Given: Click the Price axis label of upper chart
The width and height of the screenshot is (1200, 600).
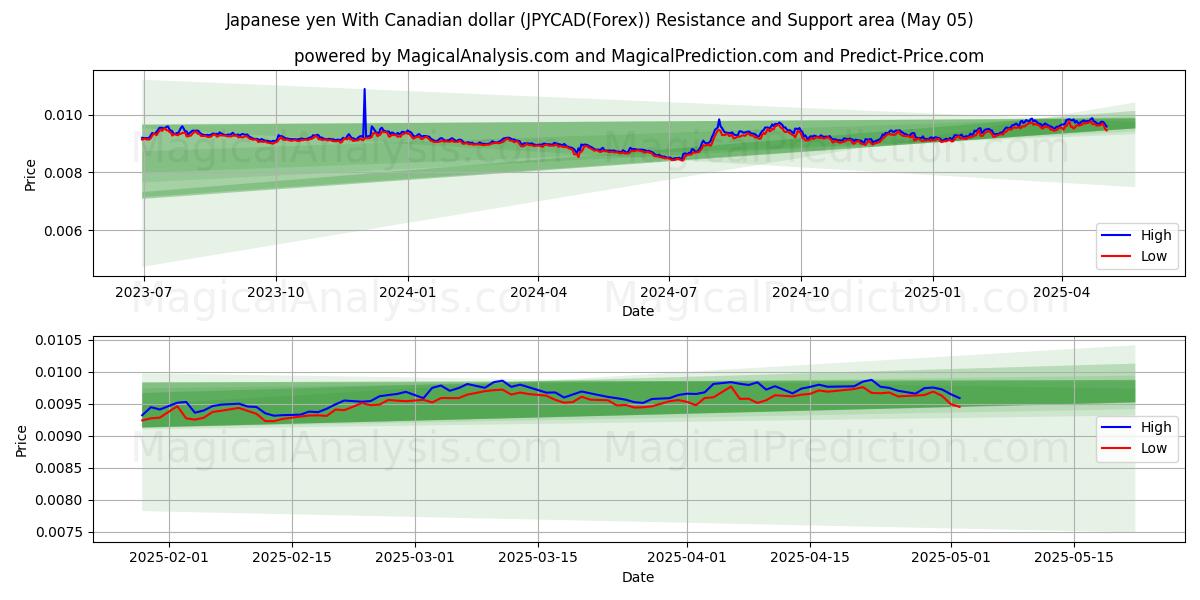Looking at the screenshot, I should (x=30, y=174).
